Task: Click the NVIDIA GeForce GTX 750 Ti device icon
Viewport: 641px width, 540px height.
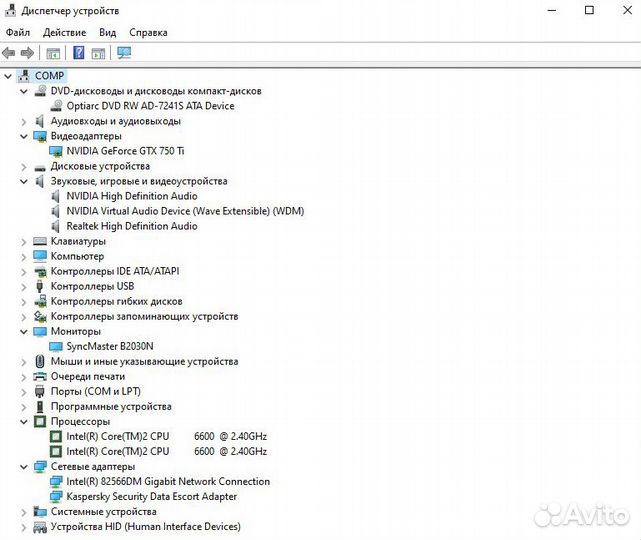Action: coord(56,151)
